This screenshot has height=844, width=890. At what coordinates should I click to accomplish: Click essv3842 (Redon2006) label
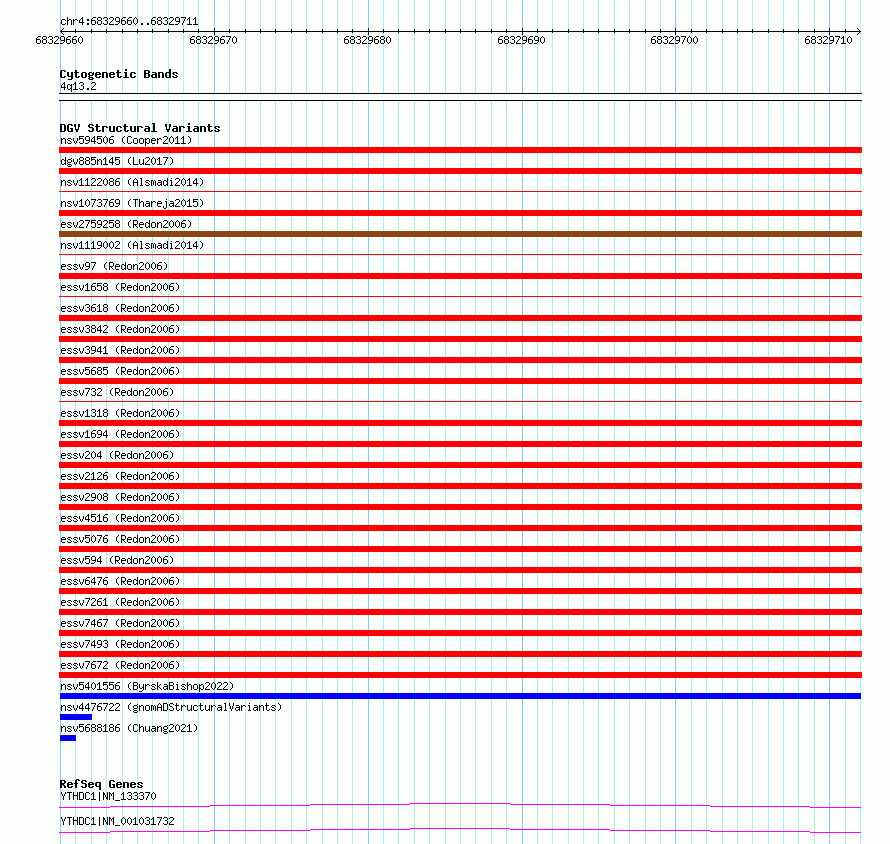pyautogui.click(x=120, y=329)
